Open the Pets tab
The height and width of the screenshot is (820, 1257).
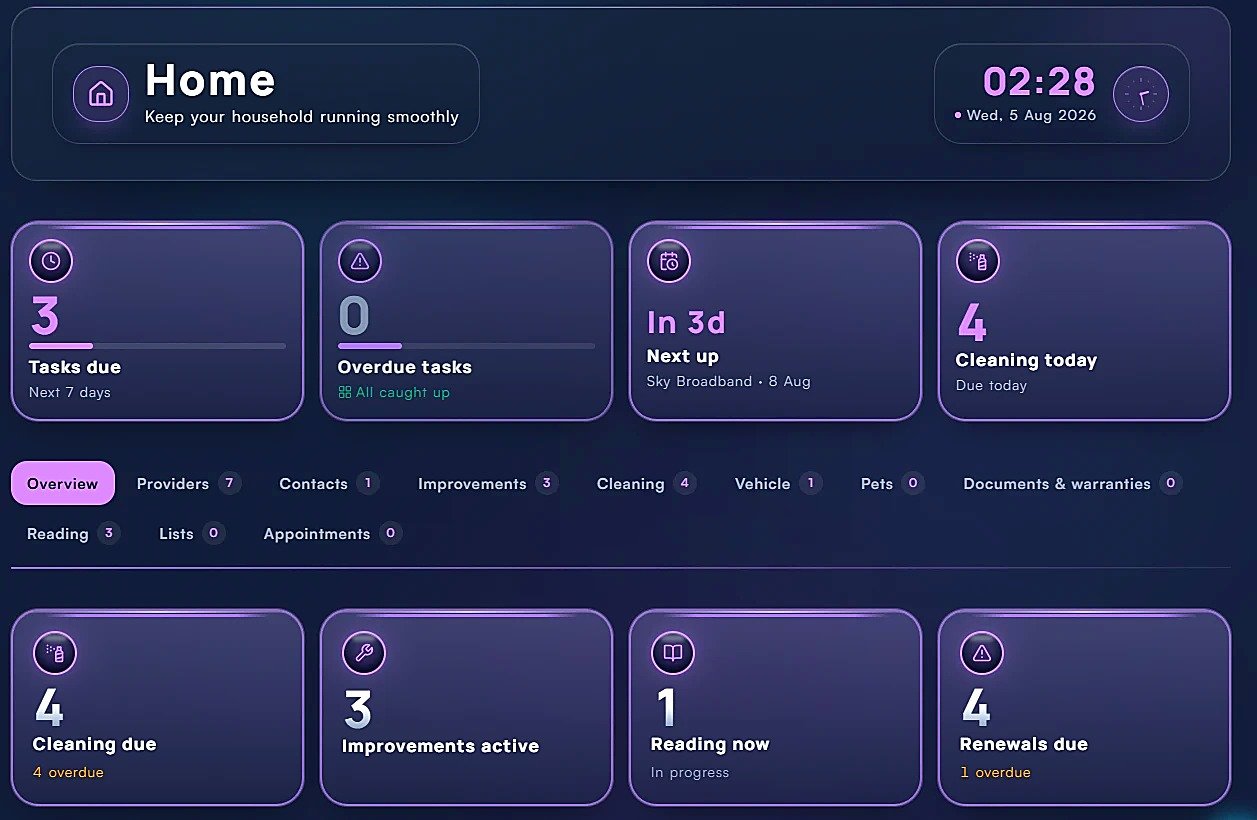(892, 484)
